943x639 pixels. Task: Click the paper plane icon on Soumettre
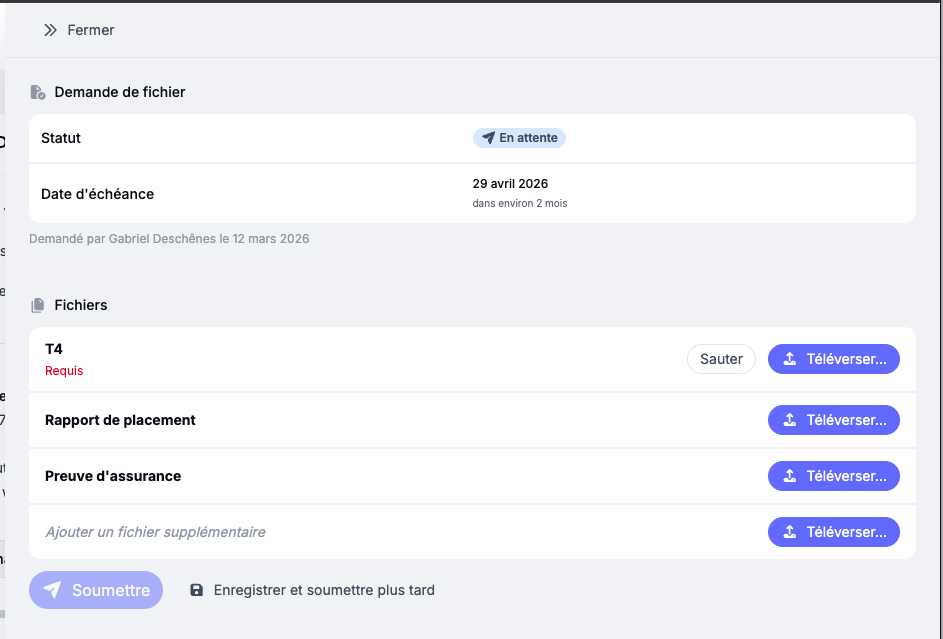click(53, 590)
